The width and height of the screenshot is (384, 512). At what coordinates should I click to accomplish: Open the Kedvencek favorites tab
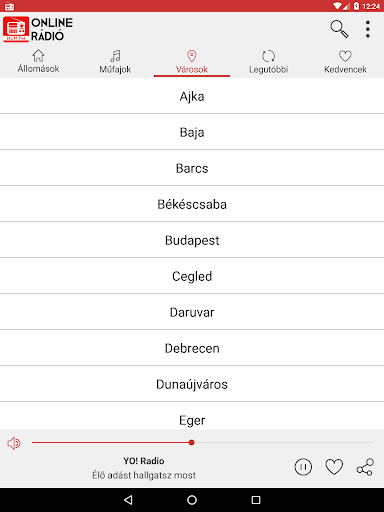(345, 62)
